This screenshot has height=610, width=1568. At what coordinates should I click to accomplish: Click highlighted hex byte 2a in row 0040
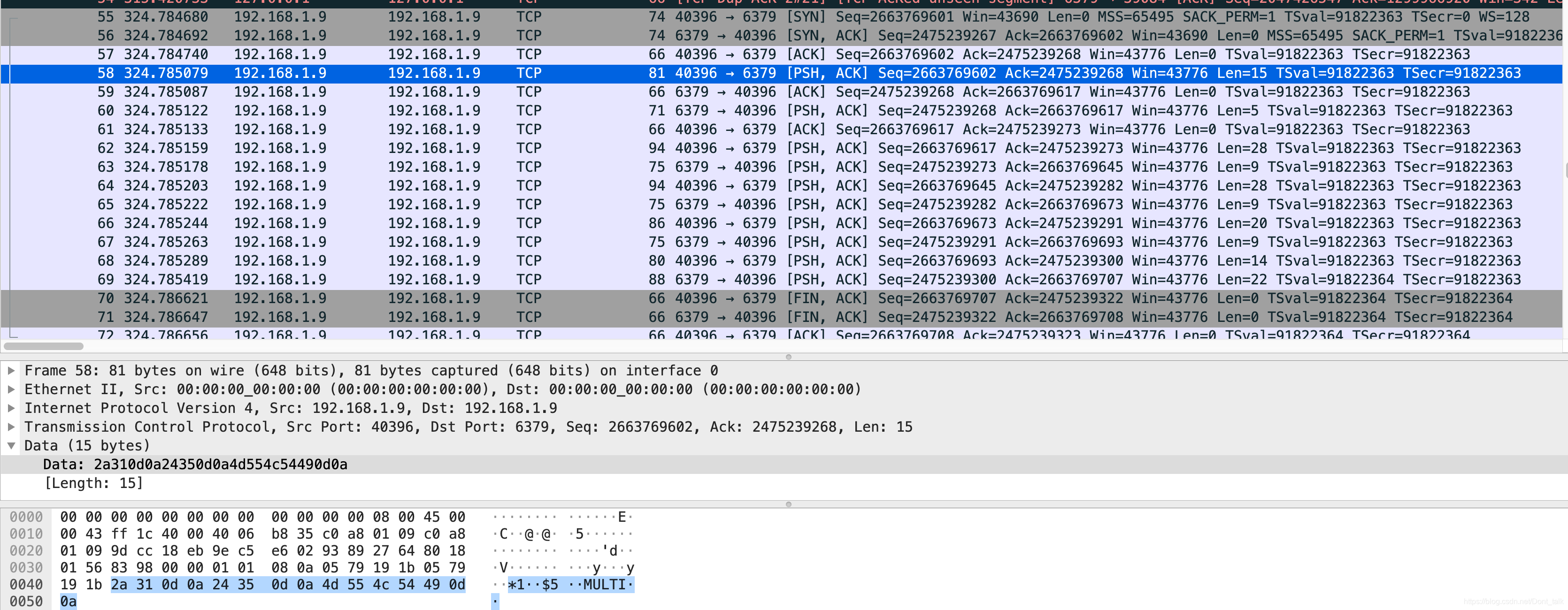(x=119, y=585)
